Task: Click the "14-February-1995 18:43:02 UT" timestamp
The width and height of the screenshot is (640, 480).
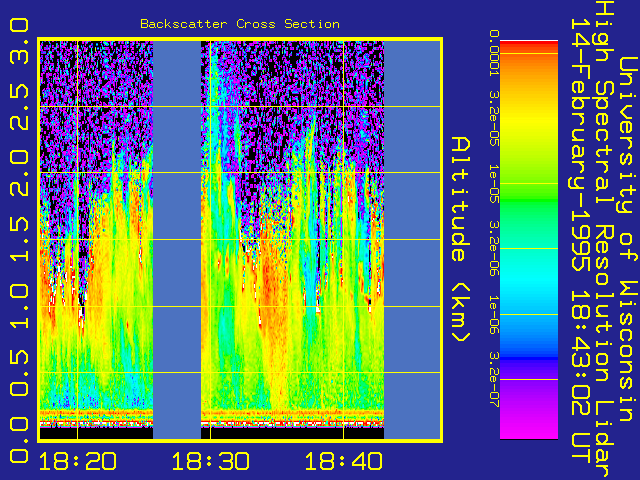Action: [580, 241]
